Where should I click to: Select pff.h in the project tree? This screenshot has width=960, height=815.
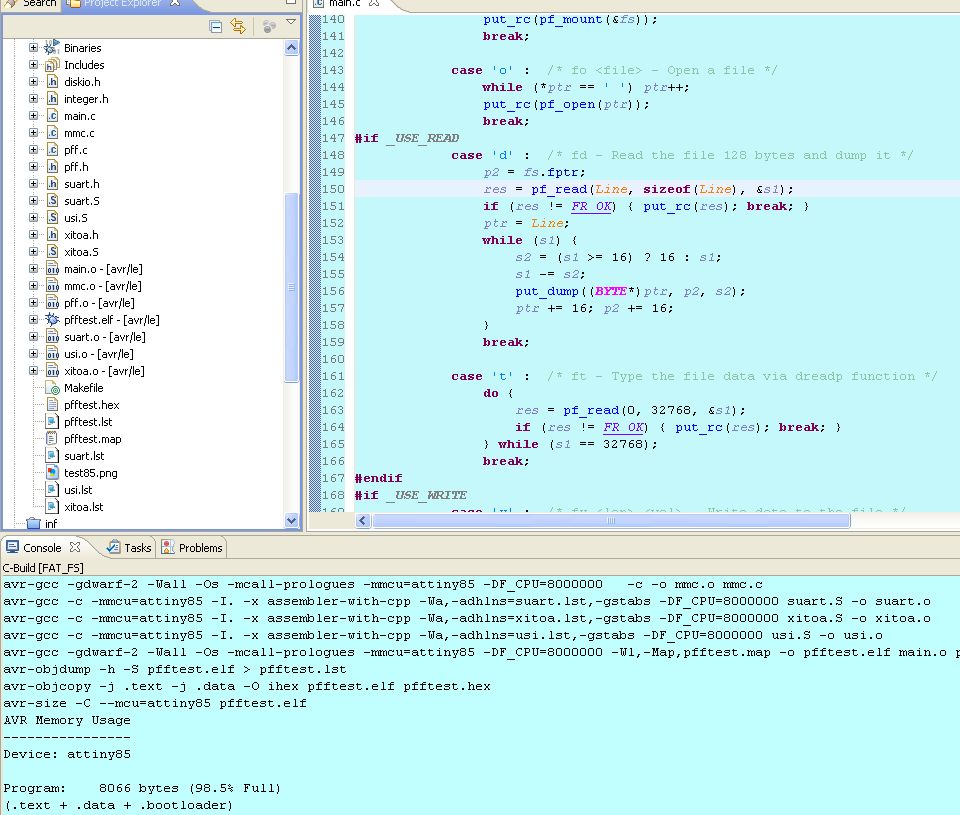point(76,167)
